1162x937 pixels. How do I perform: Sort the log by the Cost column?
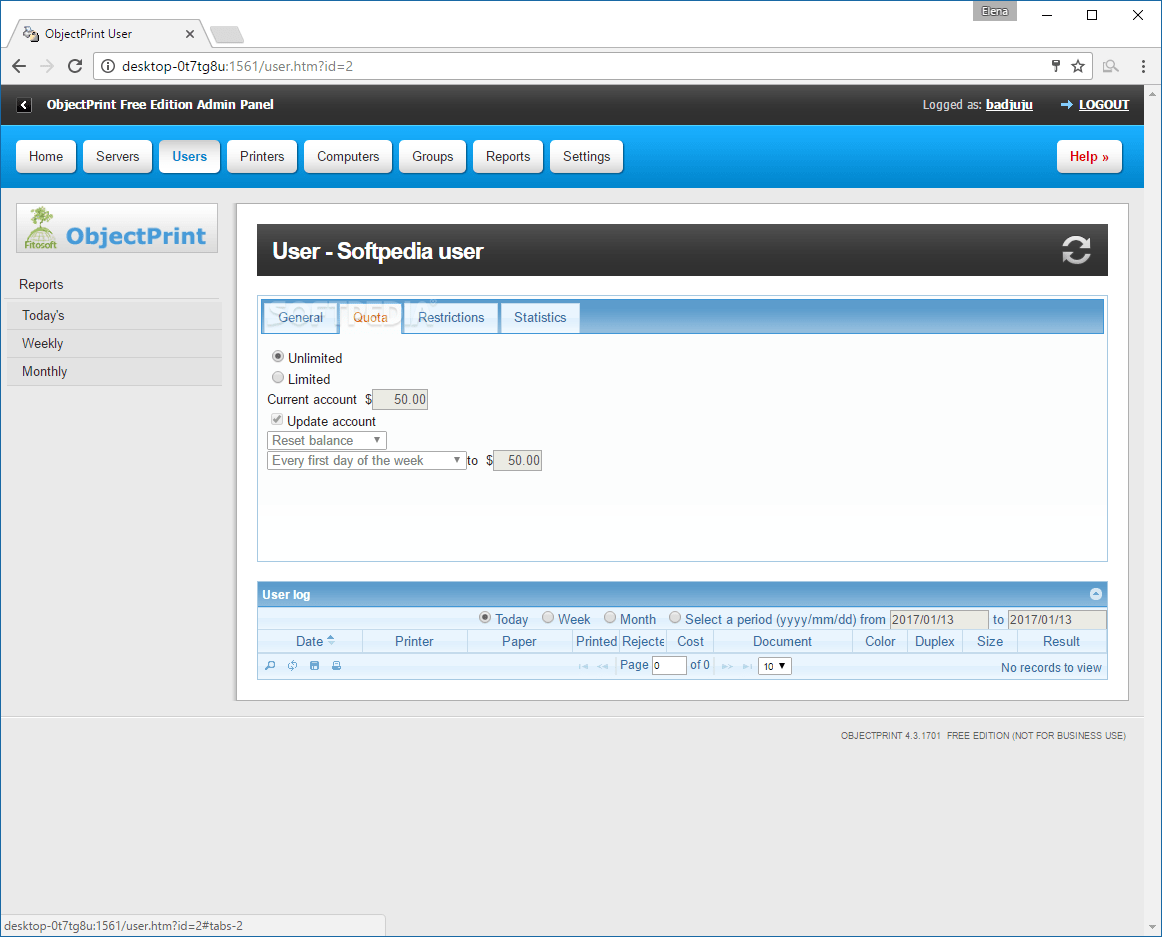click(x=690, y=641)
